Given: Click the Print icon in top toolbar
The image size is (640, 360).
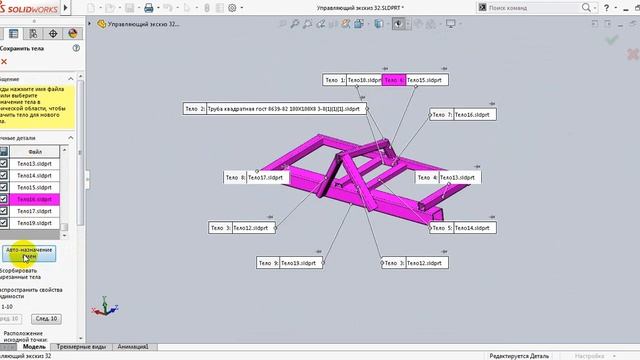Looking at the screenshot, I should (149, 7).
